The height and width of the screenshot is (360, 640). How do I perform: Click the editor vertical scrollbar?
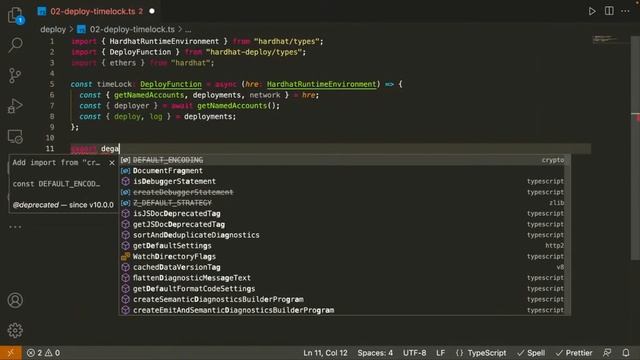pos(636,148)
